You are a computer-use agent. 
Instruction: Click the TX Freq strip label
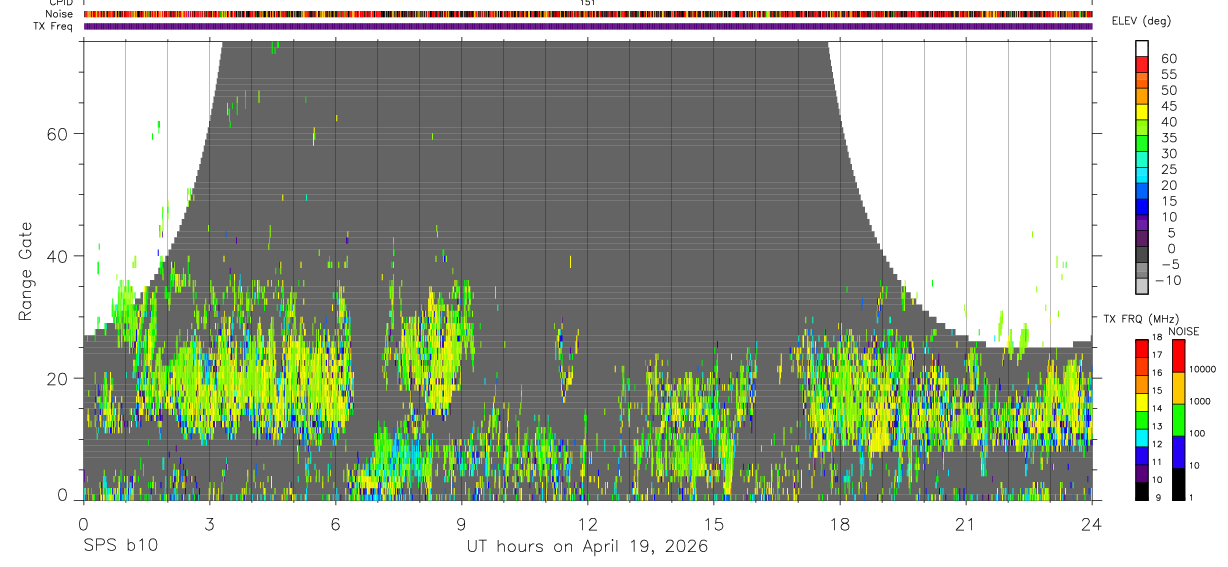pyautogui.click(x=52, y=26)
